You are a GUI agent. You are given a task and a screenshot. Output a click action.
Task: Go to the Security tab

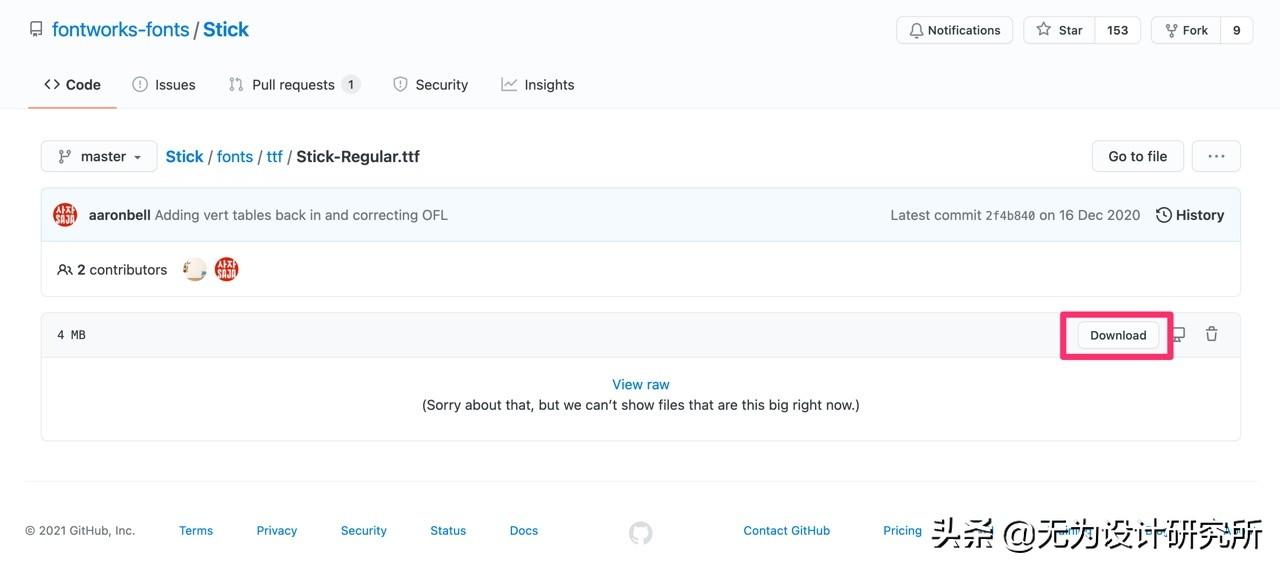430,85
